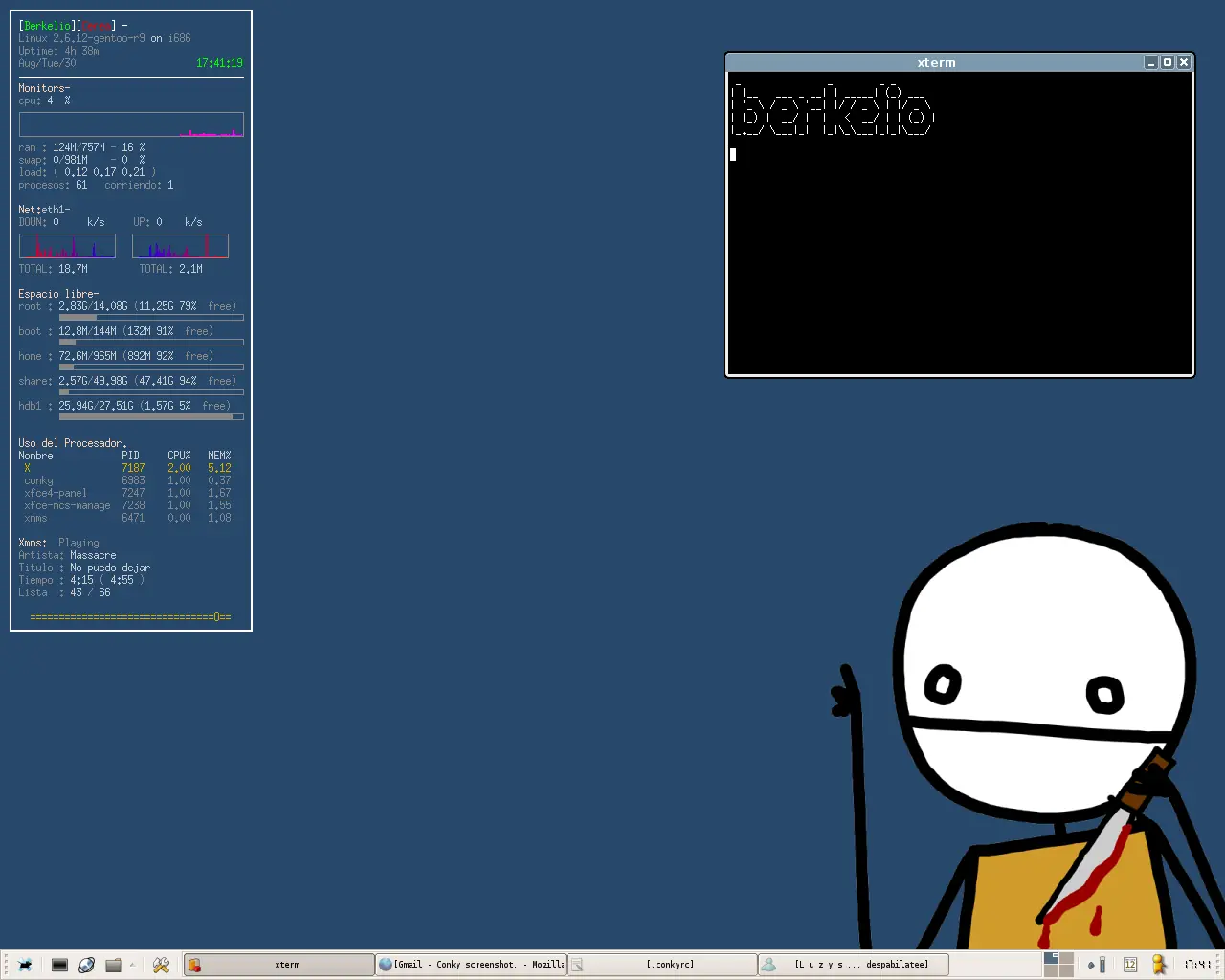Click the "Xmms: Playing" status line
This screenshot has height=980, width=1225.
pos(58,543)
